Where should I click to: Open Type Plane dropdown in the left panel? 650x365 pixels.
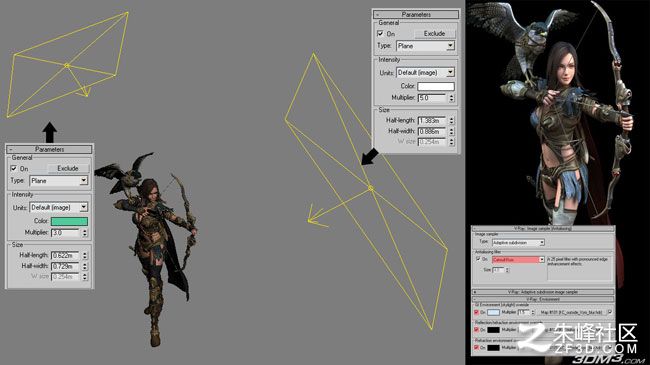[59, 181]
